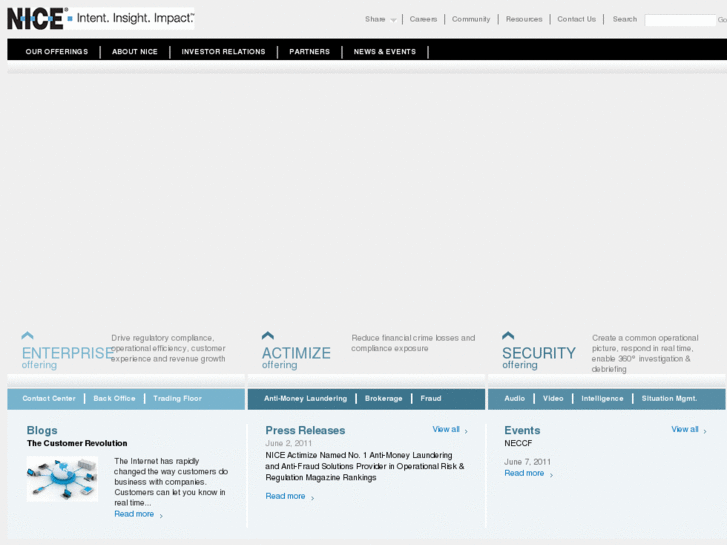
Task: Open the Press Releases heading
Action: [x=305, y=430]
